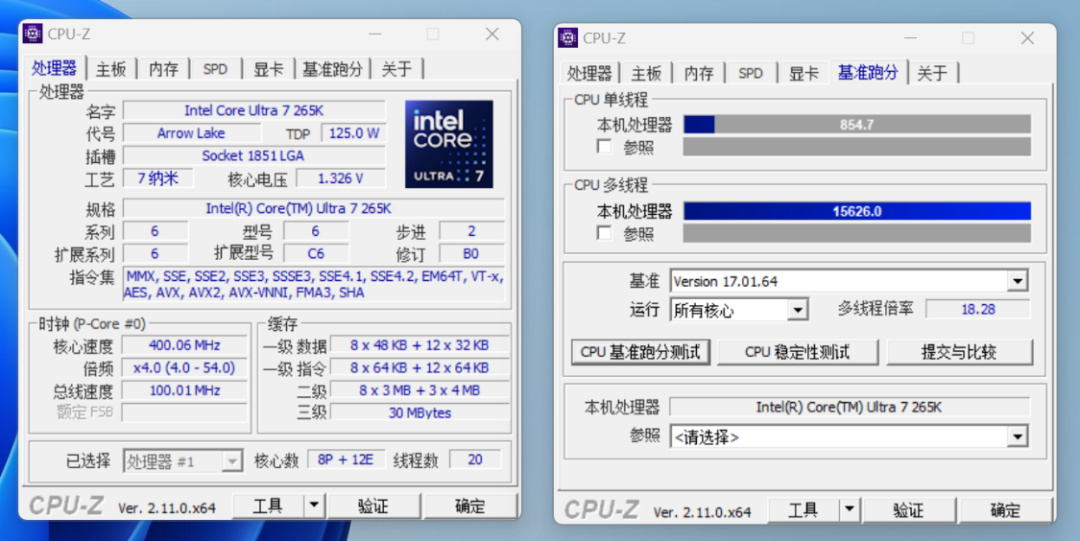
Task: Open 基准跑分 tab in left window
Action: (x=332, y=69)
